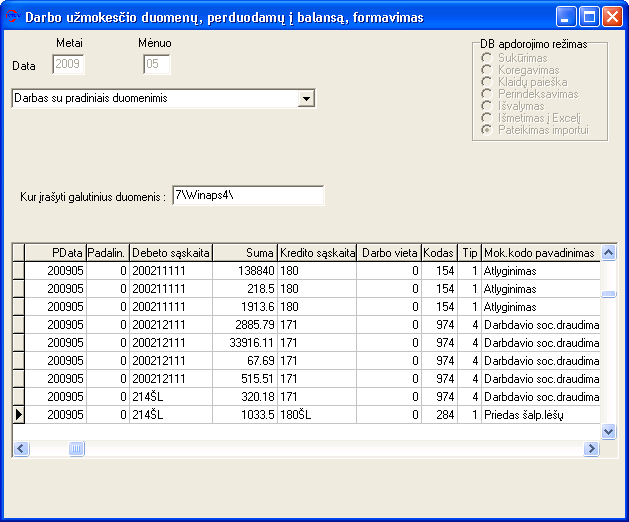Click the Suma cell 1033.5
This screenshot has height=522, width=629.
click(x=245, y=414)
